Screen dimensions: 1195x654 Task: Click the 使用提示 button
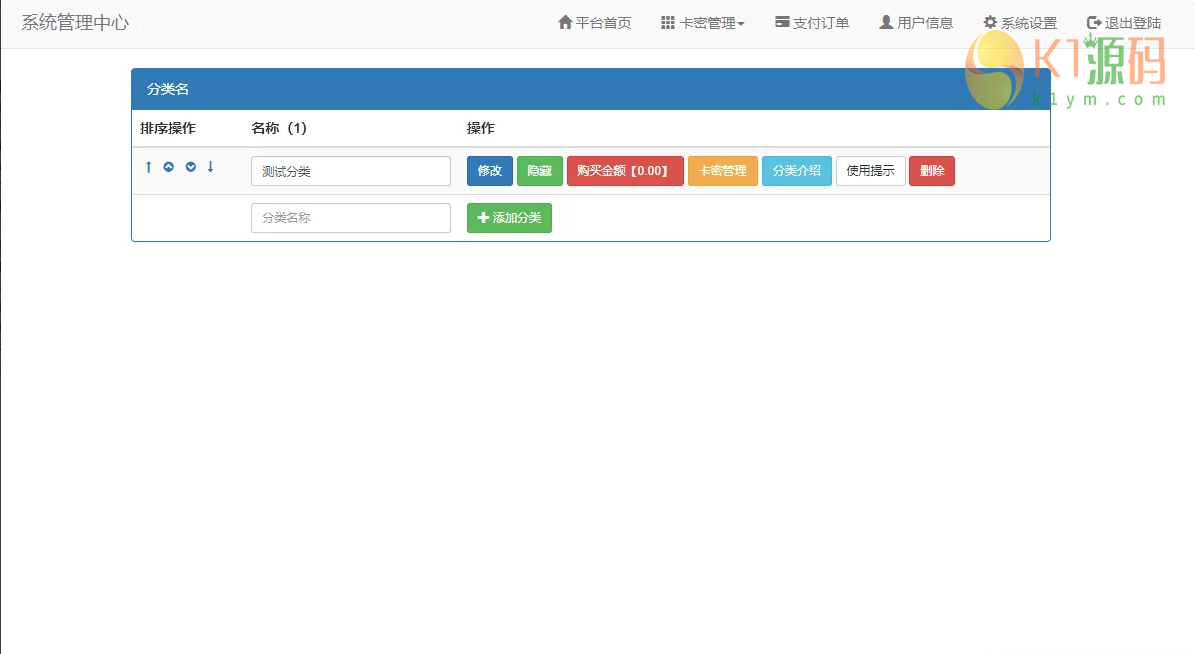pyautogui.click(x=870, y=171)
